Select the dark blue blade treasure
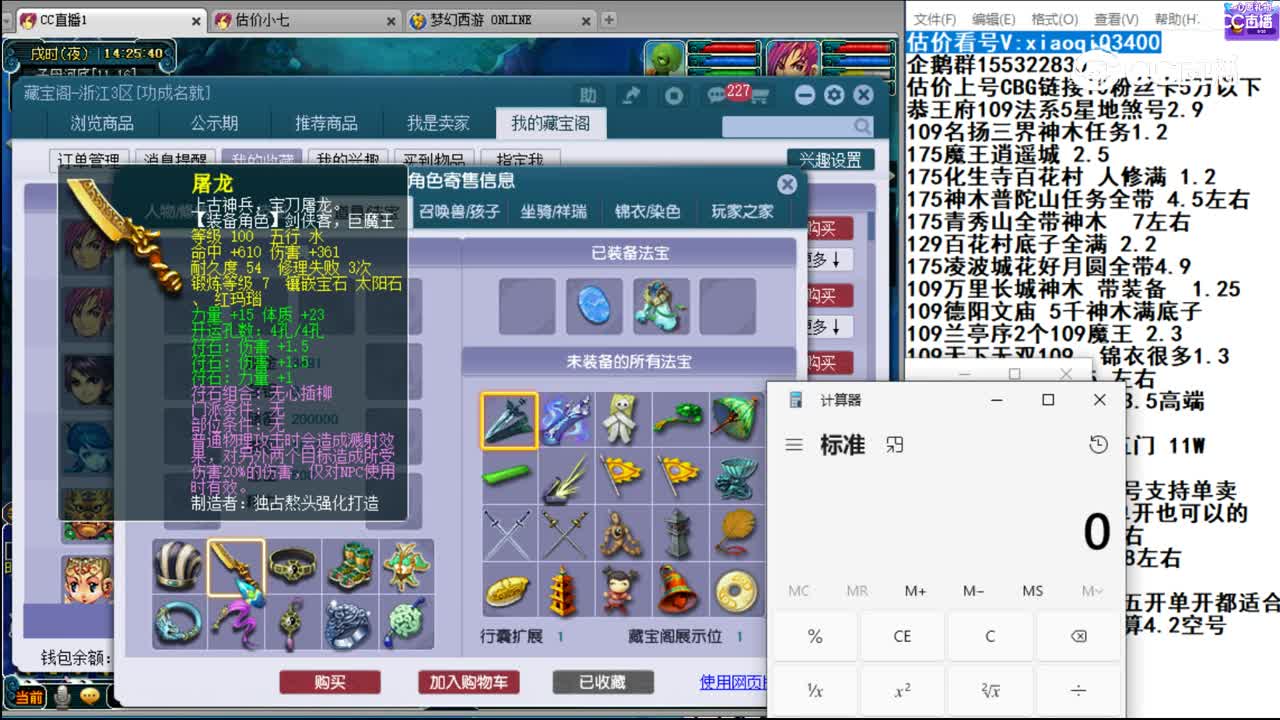The image size is (1280, 720). pos(510,420)
